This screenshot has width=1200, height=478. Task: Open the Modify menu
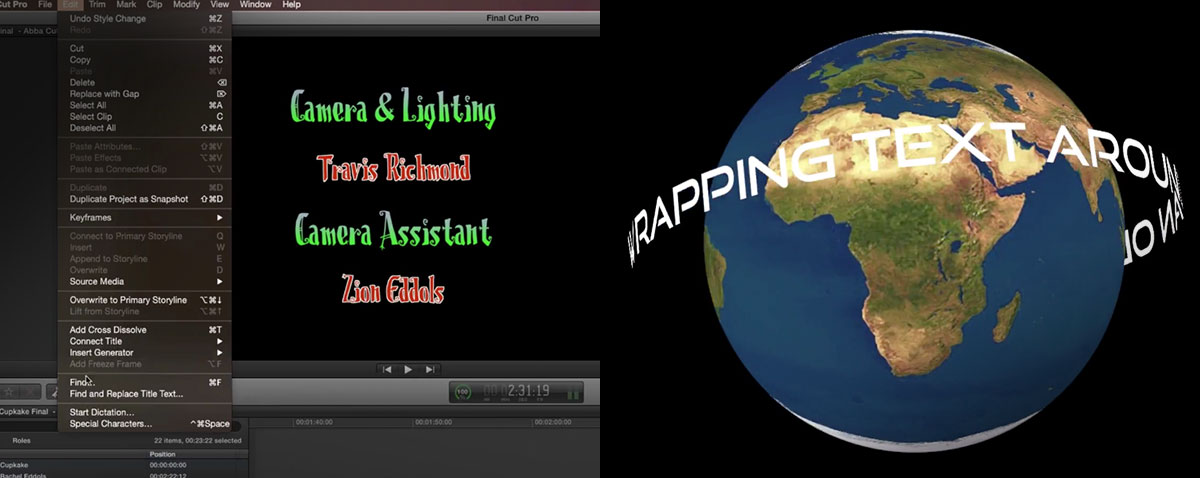tap(186, 5)
